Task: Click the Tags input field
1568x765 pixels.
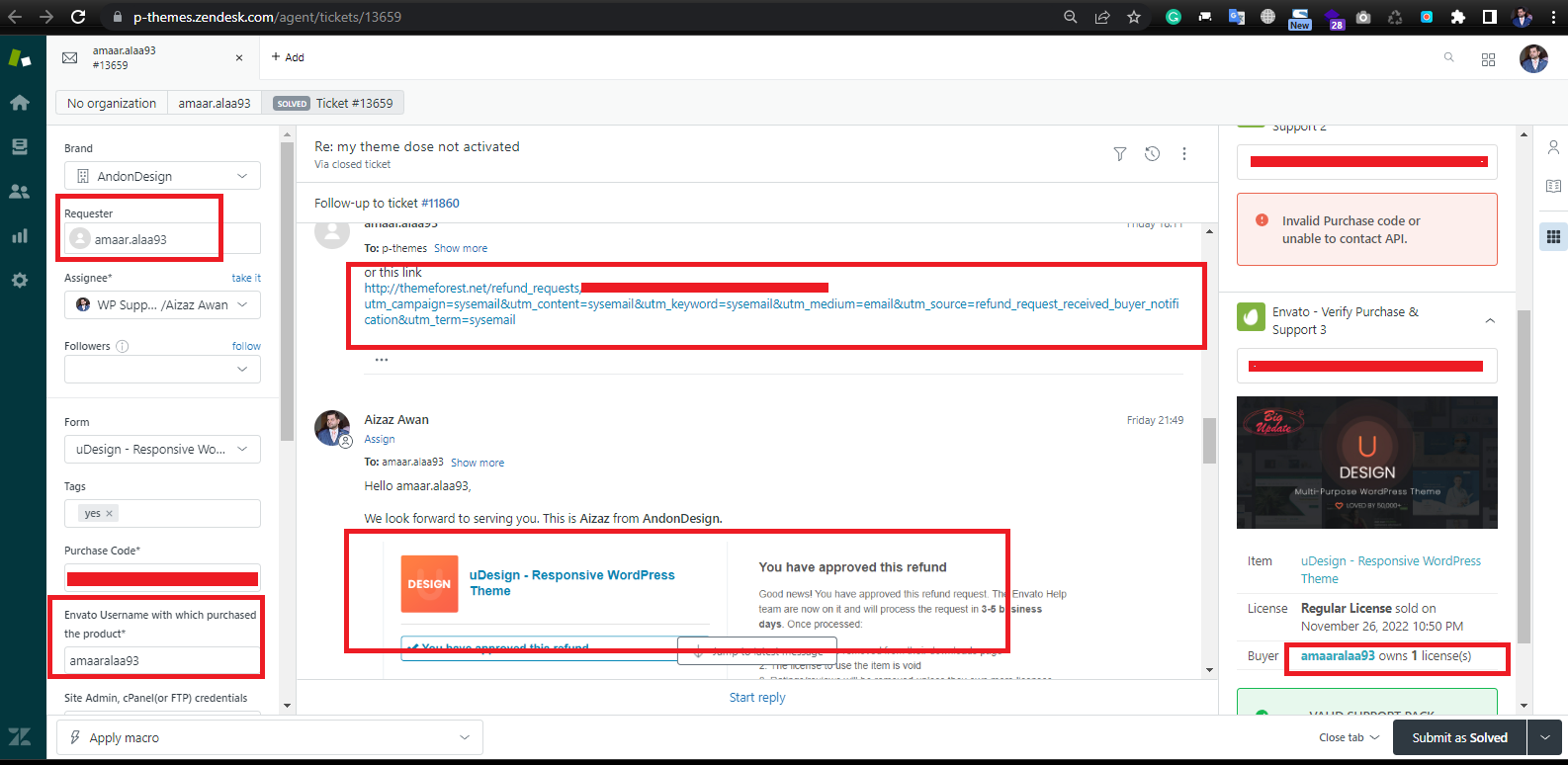Action: pyautogui.click(x=162, y=513)
